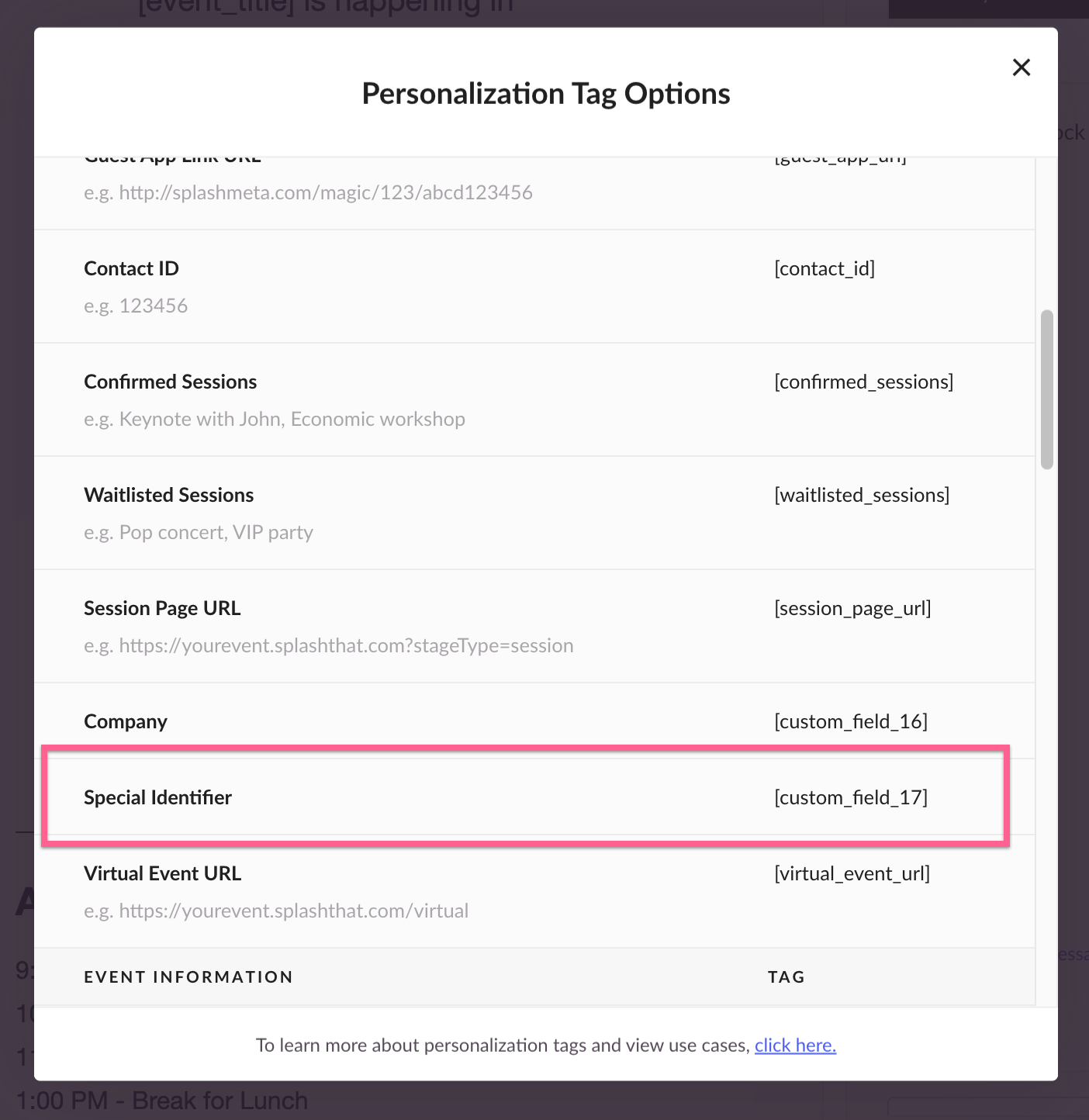The image size is (1089, 1120).
Task: Click the Personalization Tag Options title
Action: [545, 94]
